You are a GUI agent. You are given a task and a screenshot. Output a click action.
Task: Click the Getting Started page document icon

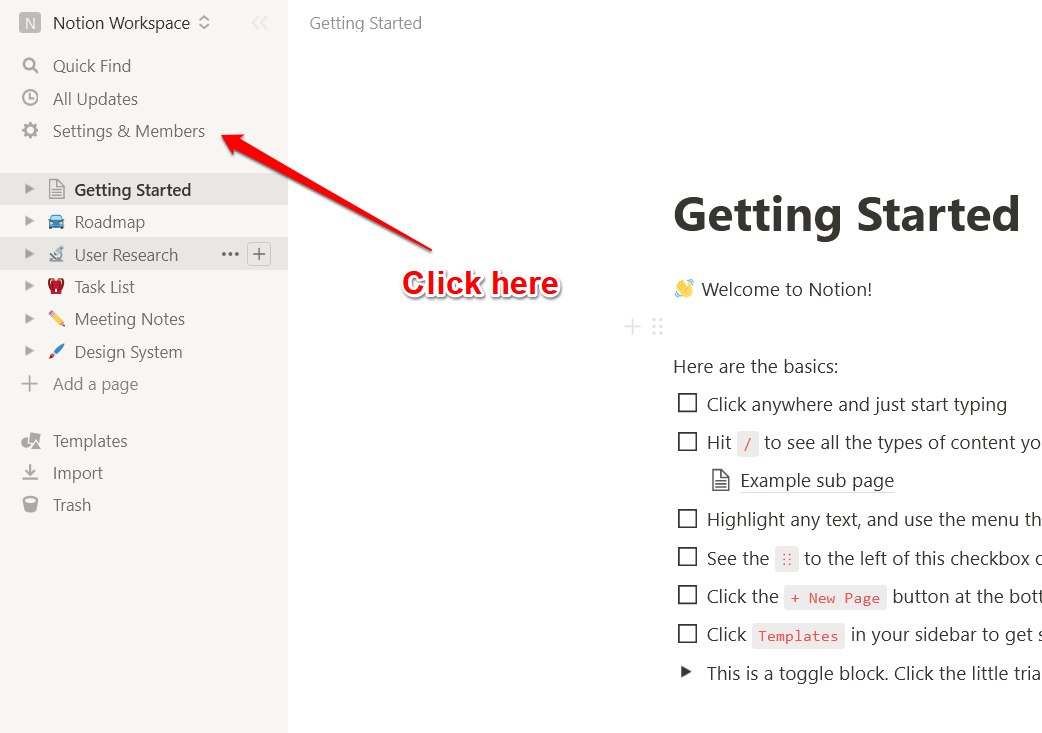pos(56,189)
